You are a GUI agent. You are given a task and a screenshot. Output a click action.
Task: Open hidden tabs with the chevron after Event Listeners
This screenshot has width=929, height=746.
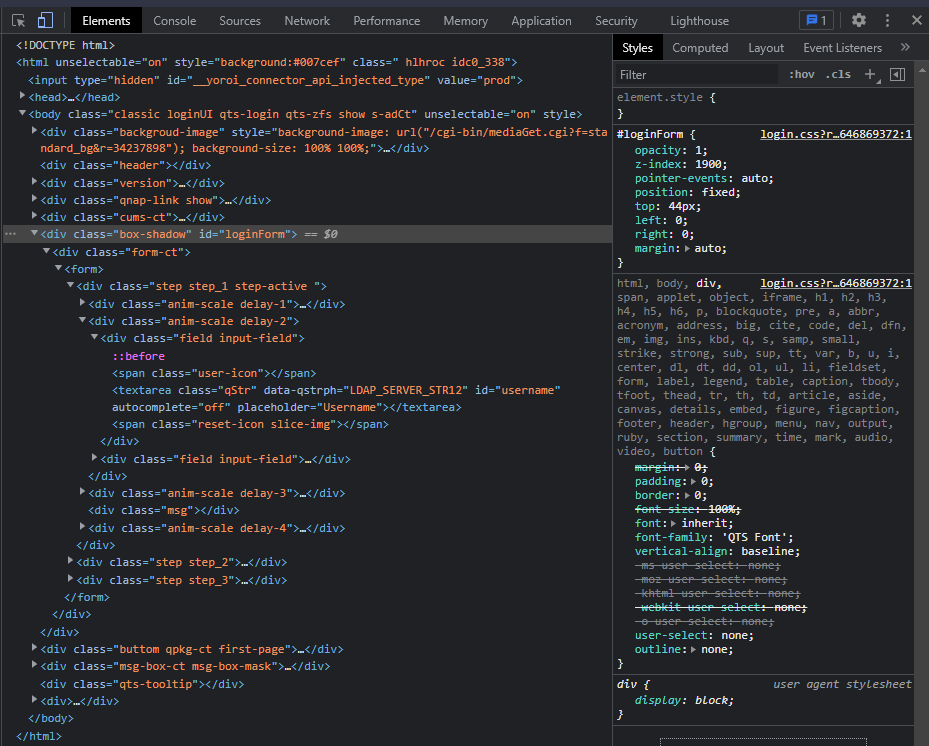[906, 47]
